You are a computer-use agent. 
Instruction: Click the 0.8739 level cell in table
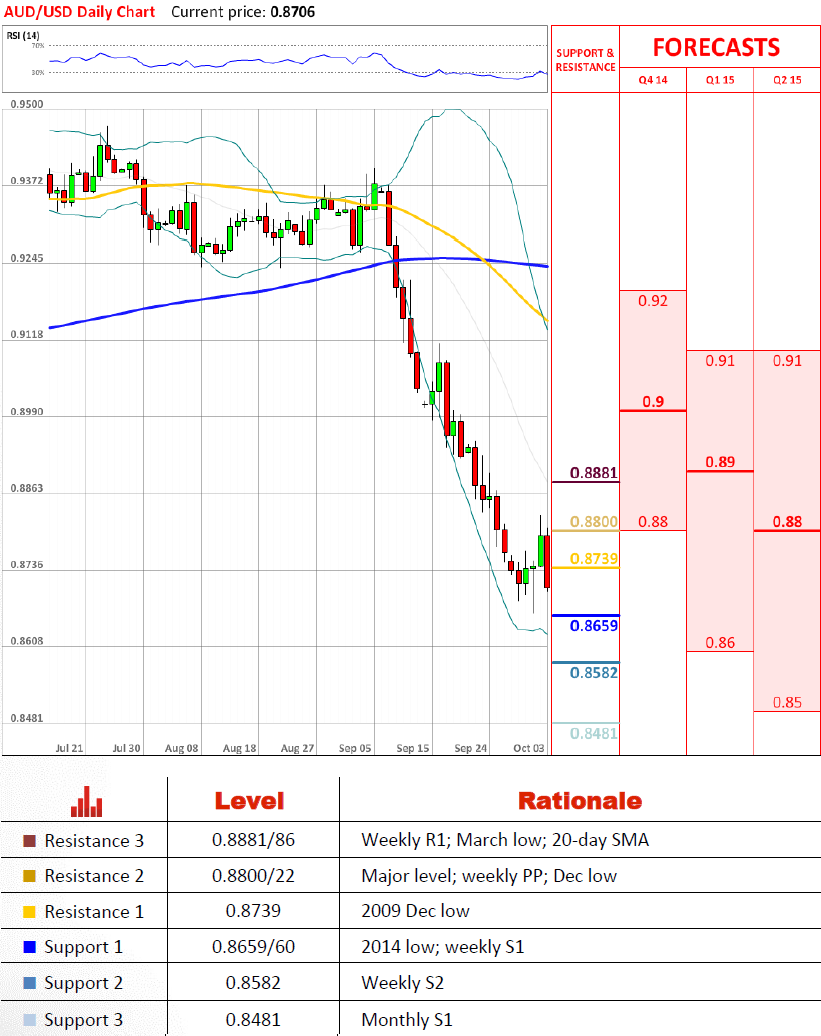pos(253,911)
